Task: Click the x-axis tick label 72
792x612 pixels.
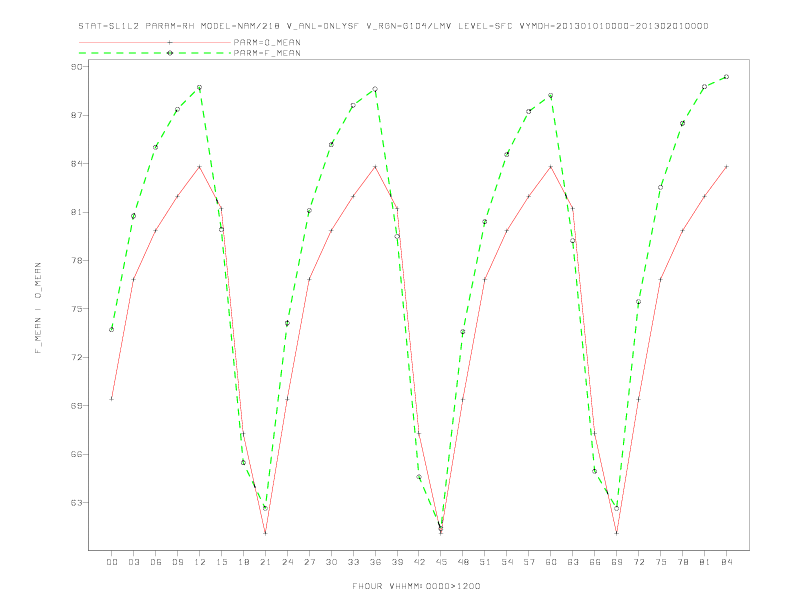Action: coord(638,562)
